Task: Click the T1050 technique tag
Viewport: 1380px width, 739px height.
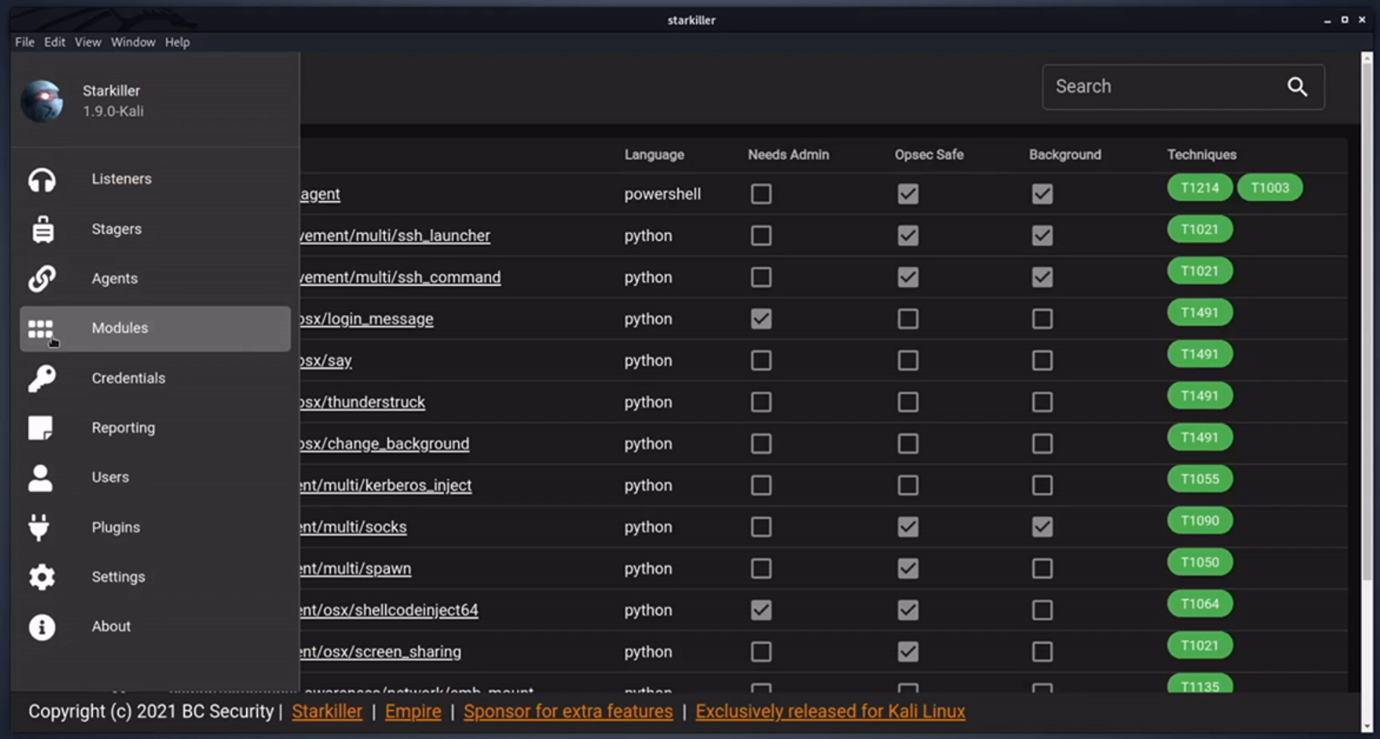Action: 1200,562
